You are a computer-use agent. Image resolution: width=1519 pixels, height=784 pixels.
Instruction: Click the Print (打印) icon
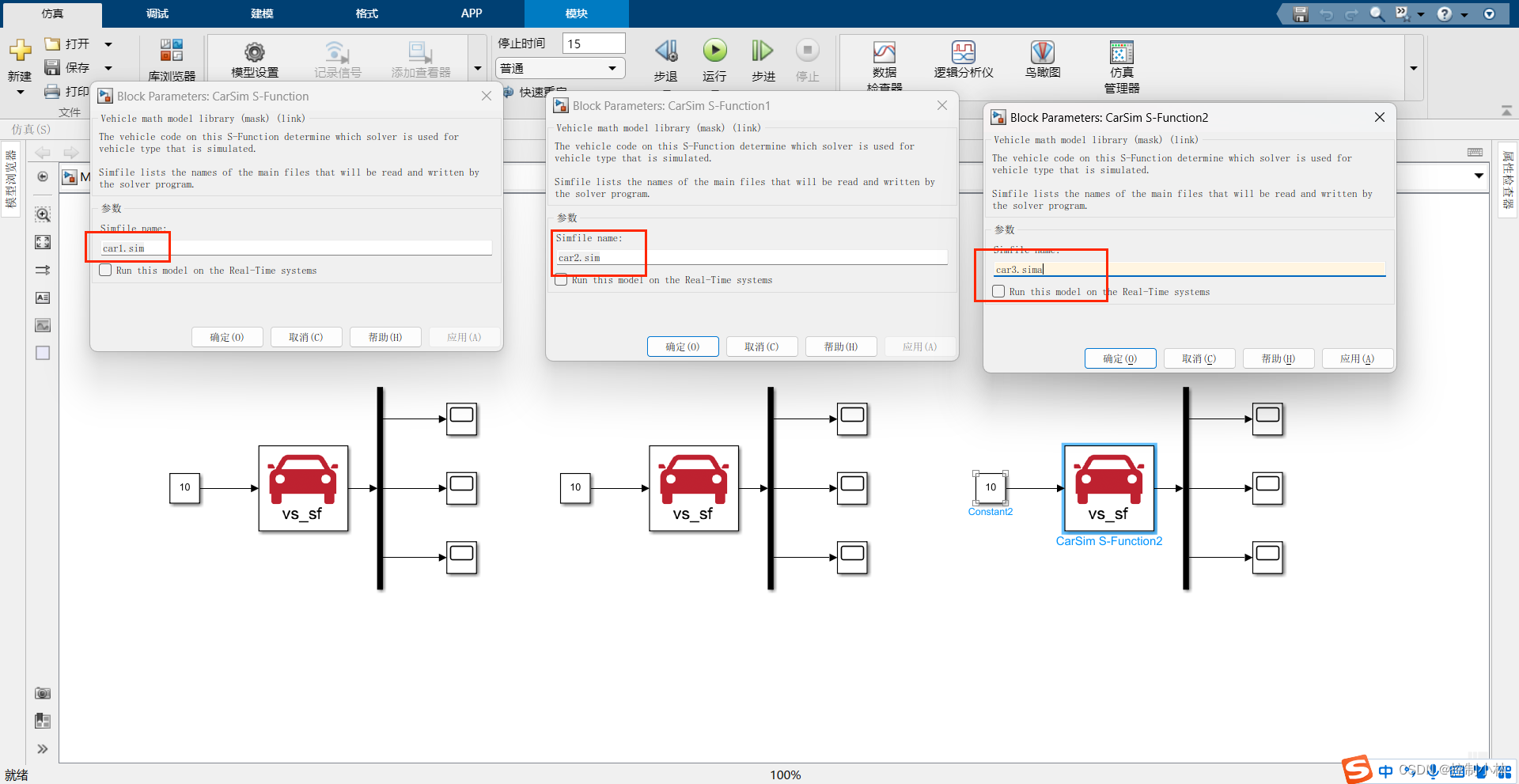point(52,91)
